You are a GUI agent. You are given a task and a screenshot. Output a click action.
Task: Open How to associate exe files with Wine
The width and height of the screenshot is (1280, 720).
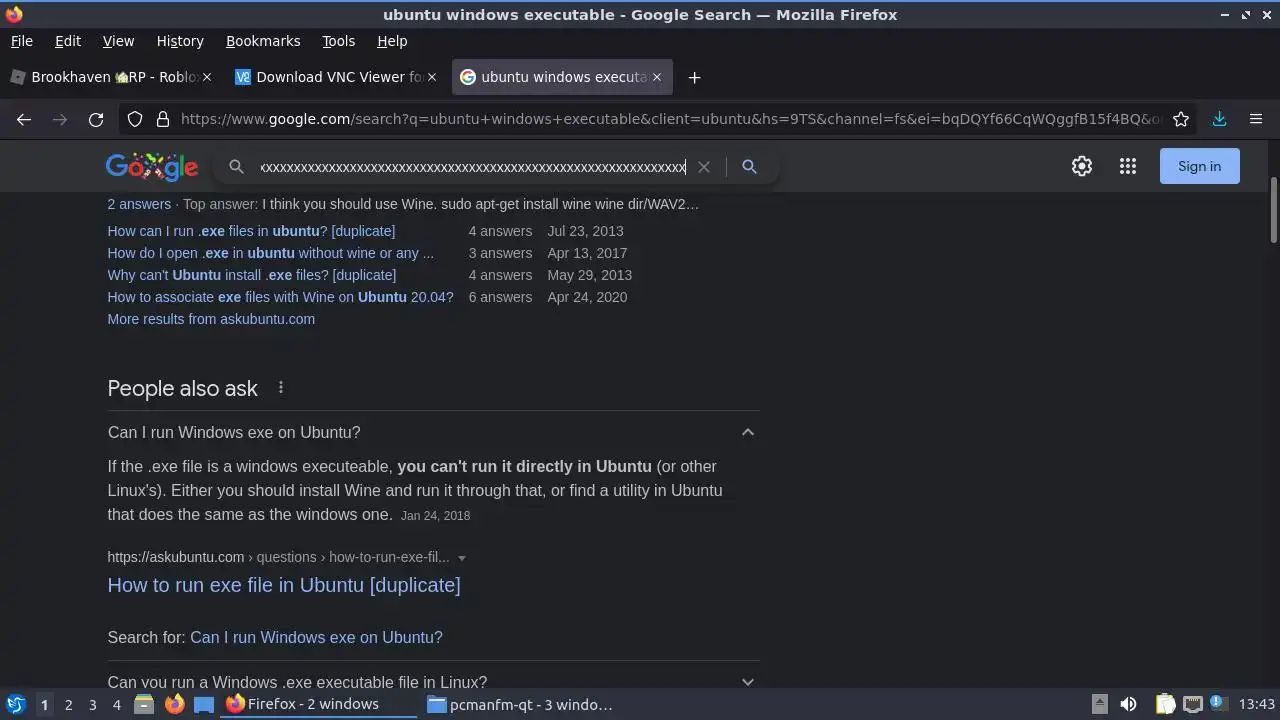[280, 297]
